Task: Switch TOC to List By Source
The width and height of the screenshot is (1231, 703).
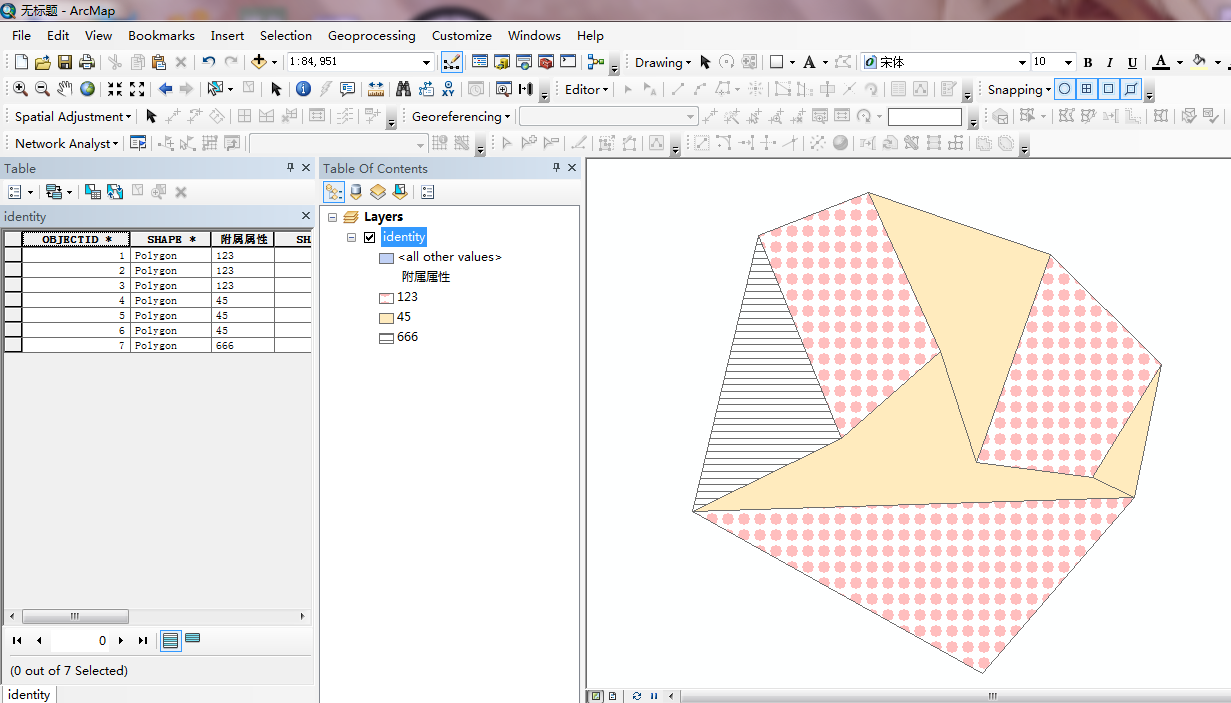Action: pyautogui.click(x=356, y=192)
